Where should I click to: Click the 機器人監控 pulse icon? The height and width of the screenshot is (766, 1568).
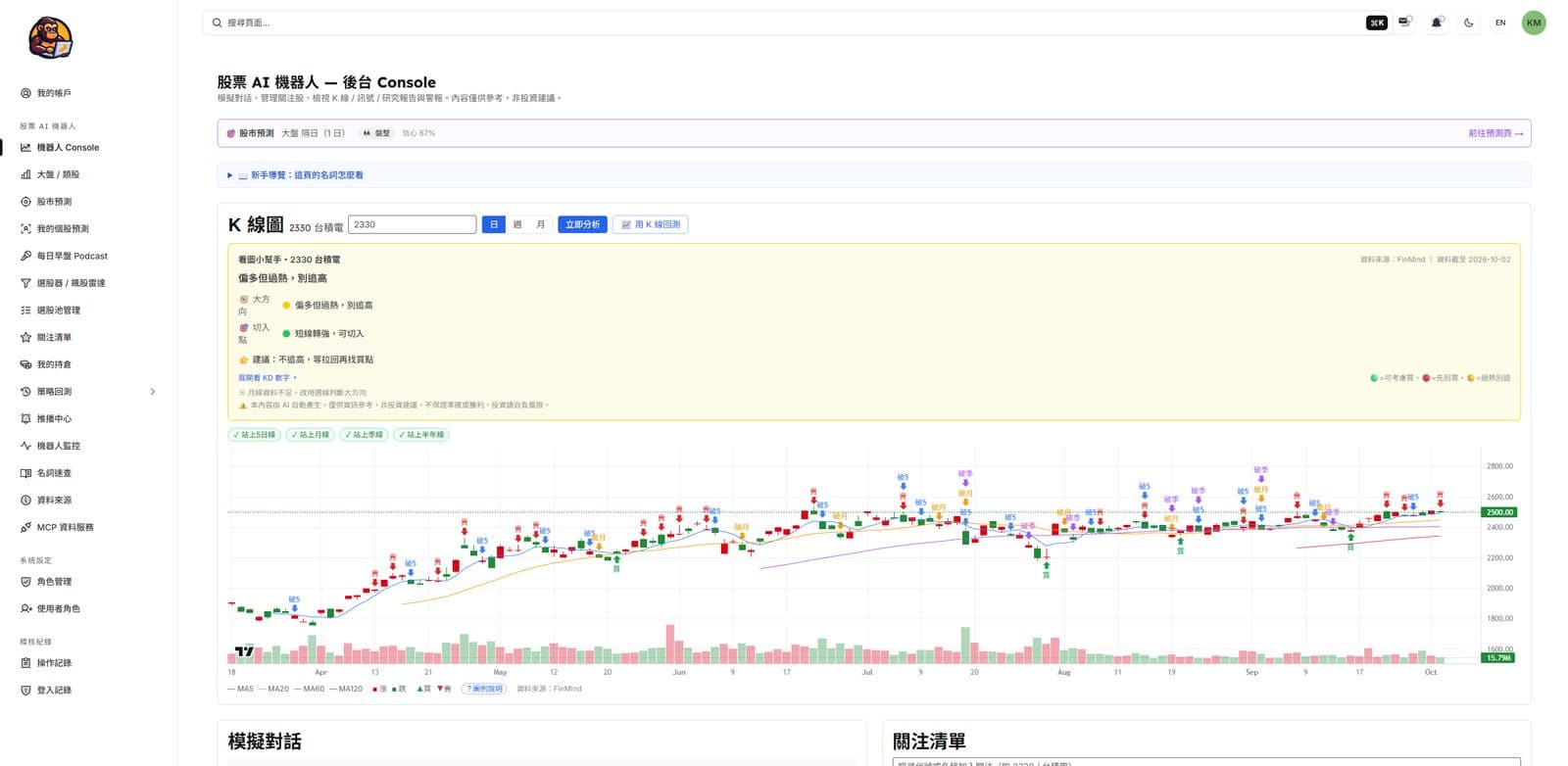[x=25, y=446]
